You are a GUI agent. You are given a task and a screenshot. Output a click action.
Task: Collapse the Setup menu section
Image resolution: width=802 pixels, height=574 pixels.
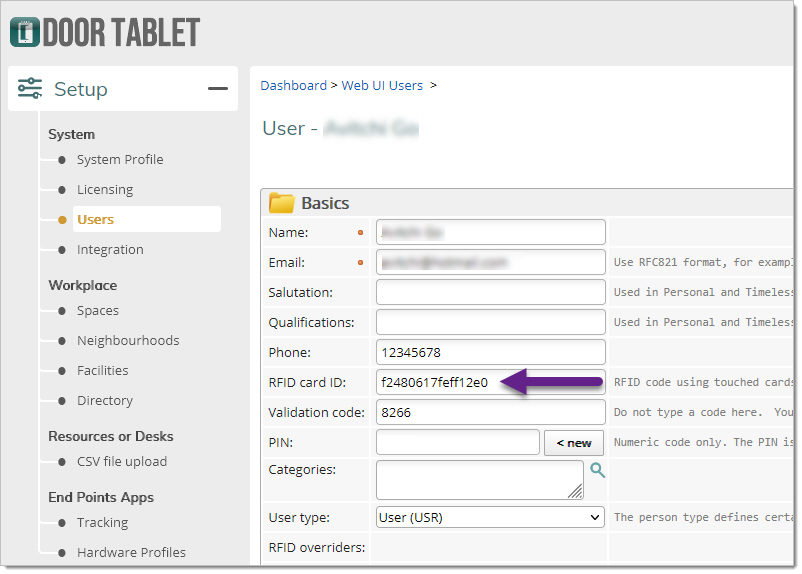[217, 89]
